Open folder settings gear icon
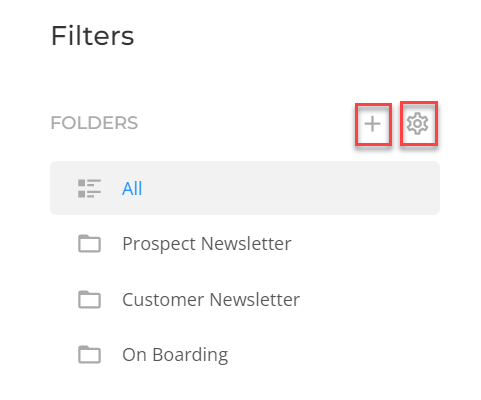The image size is (481, 400). 417,123
